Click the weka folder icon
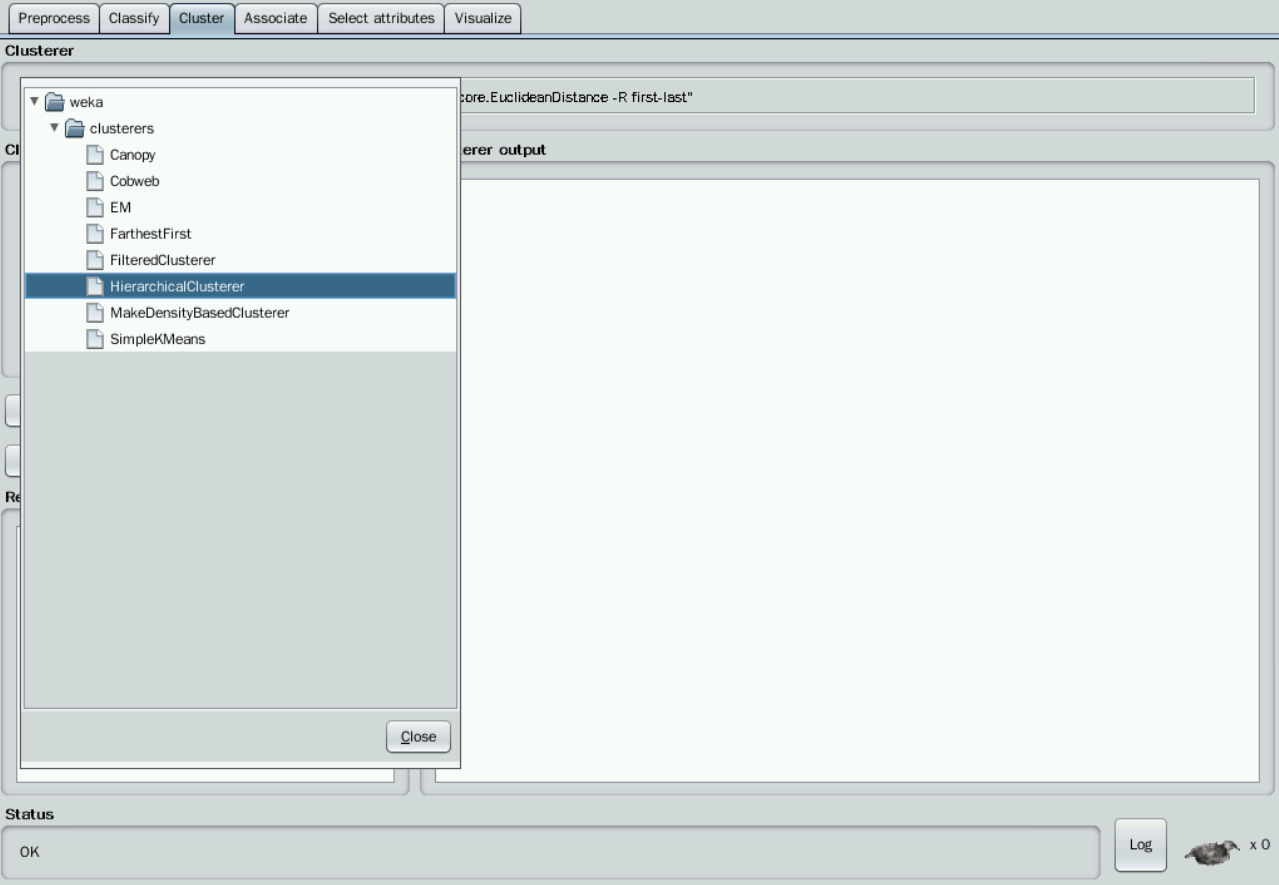 [54, 102]
